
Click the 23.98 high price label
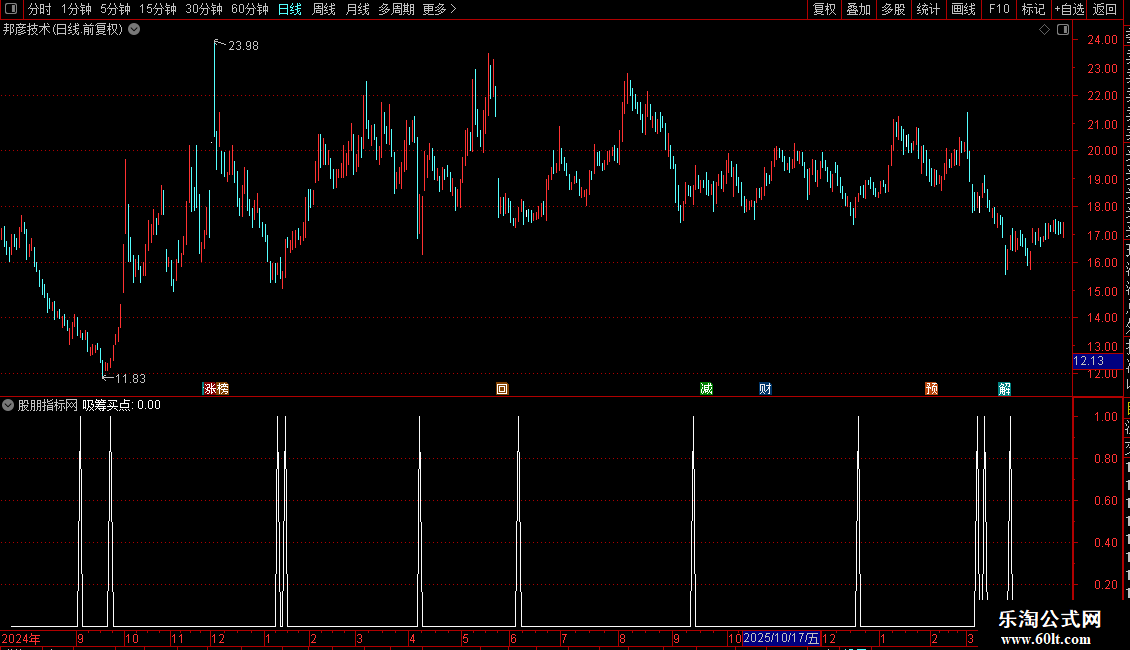(244, 45)
